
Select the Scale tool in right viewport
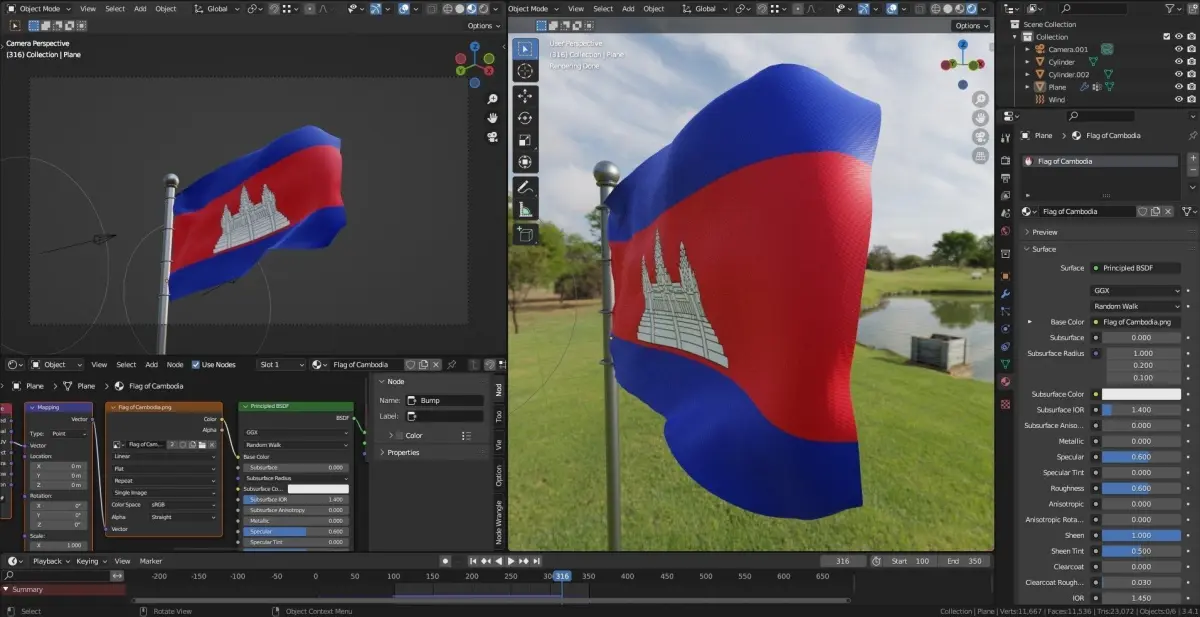pos(525,140)
